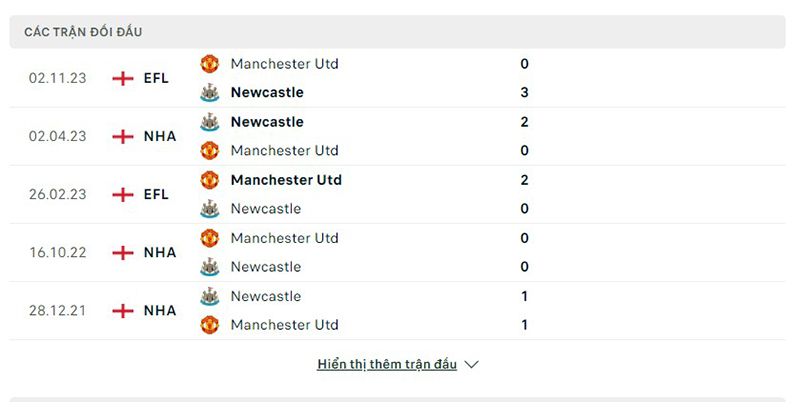Viewport: 800px width, 402px height.
Task: Click EFL league label for 26.02.23
Action: [156, 194]
